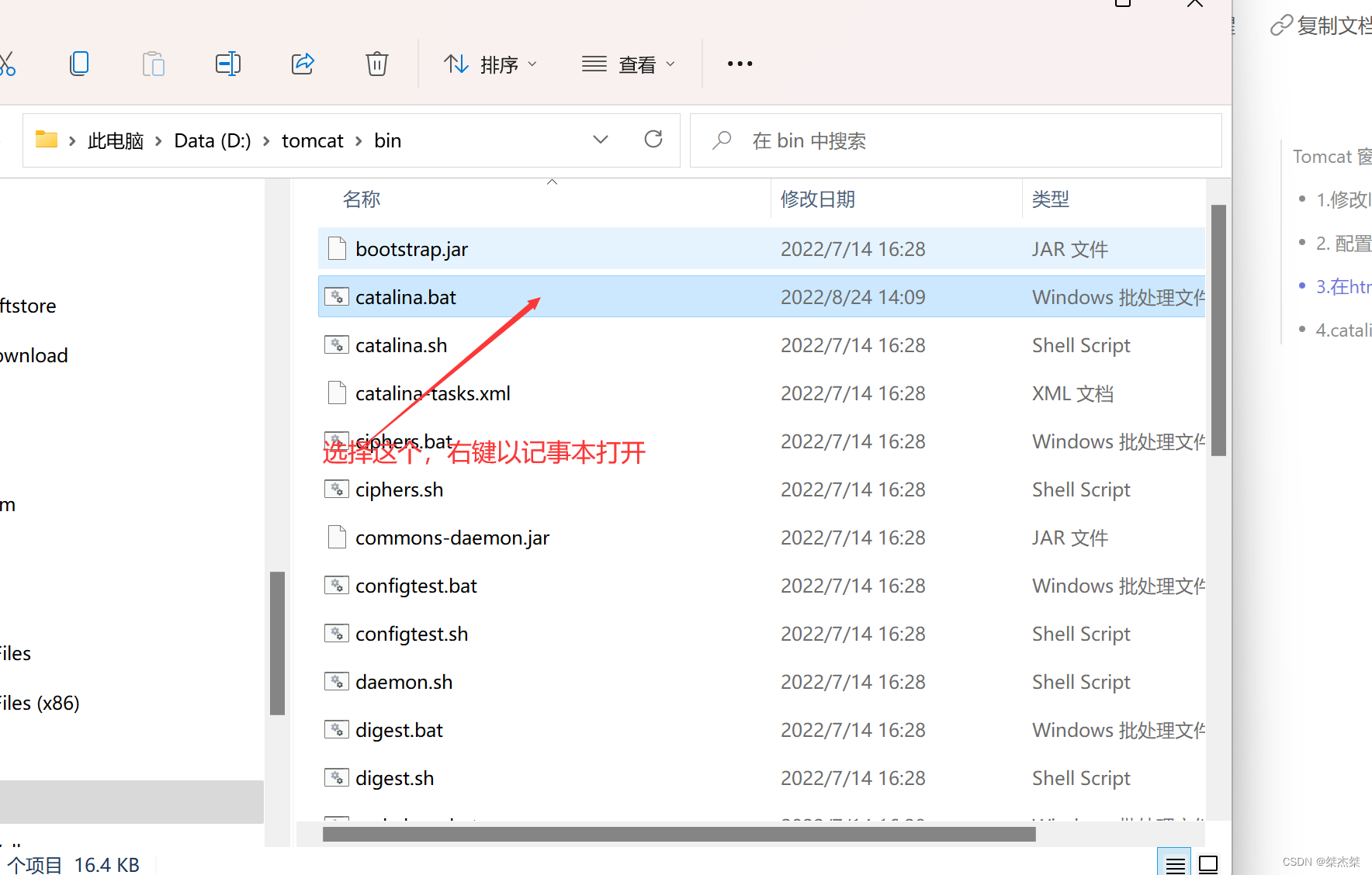Click the search magnifier icon

722,140
